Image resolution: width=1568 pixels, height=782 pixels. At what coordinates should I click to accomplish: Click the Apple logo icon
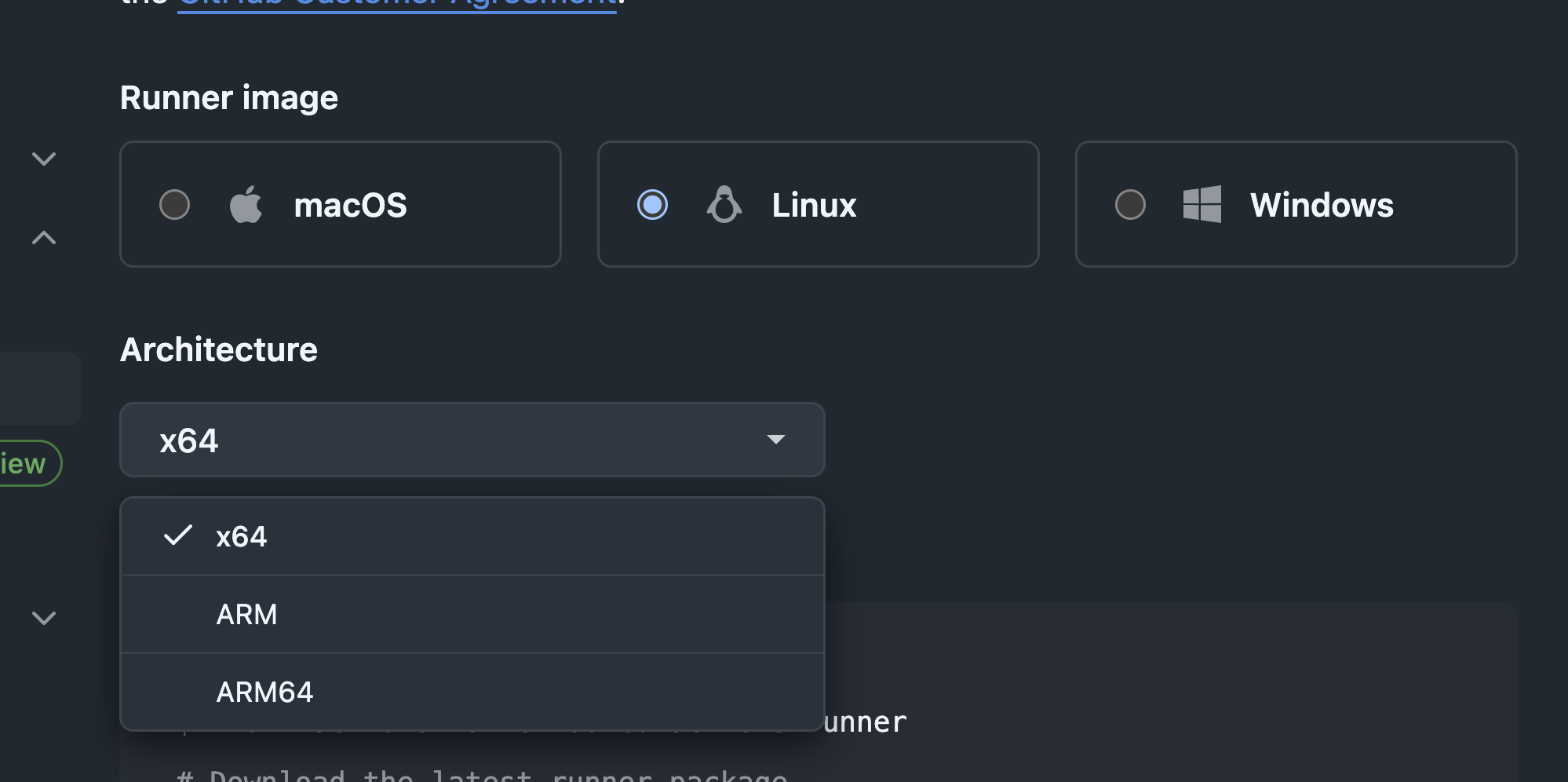coord(246,205)
